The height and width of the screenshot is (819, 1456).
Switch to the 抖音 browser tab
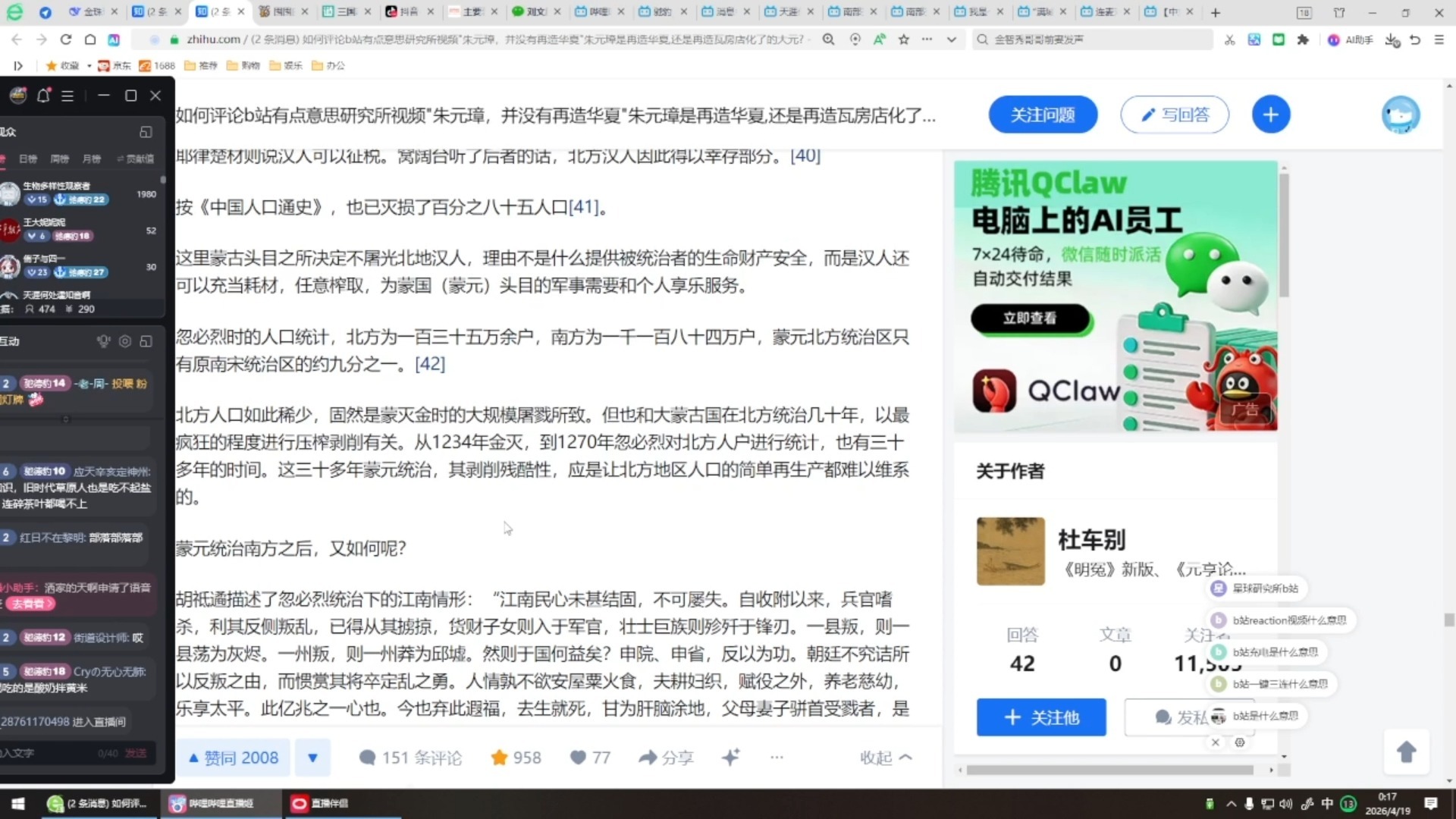[409, 12]
